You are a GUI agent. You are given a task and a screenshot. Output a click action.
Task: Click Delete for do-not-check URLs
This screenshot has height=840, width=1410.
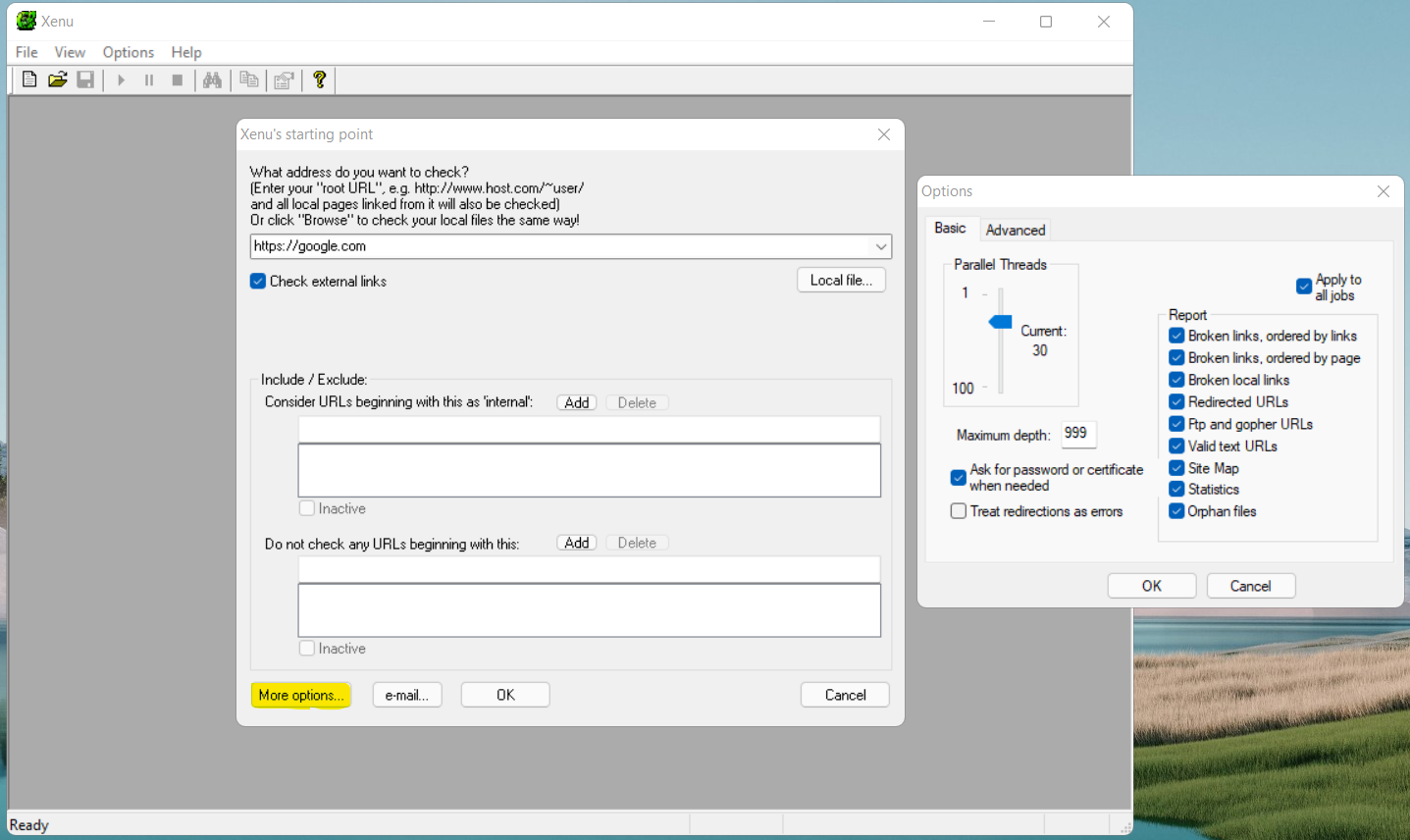(637, 543)
